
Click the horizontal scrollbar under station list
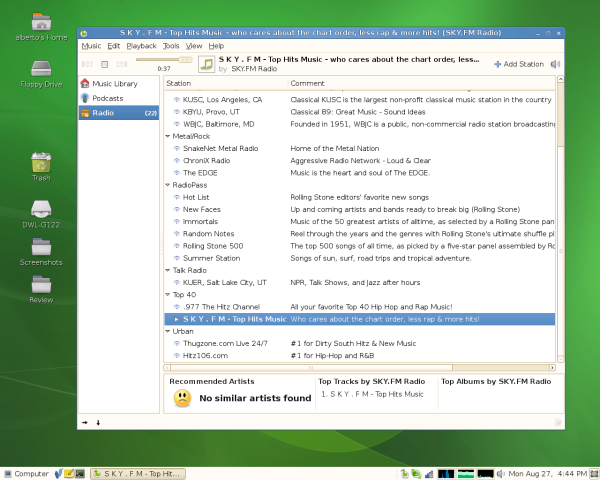tap(311, 368)
